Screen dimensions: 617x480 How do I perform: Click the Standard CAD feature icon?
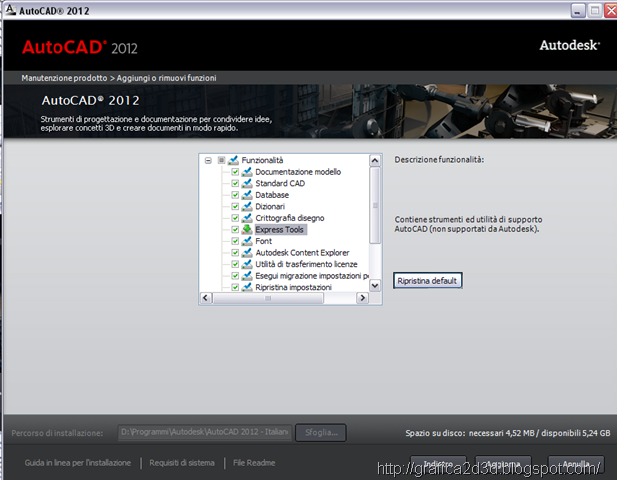point(247,183)
